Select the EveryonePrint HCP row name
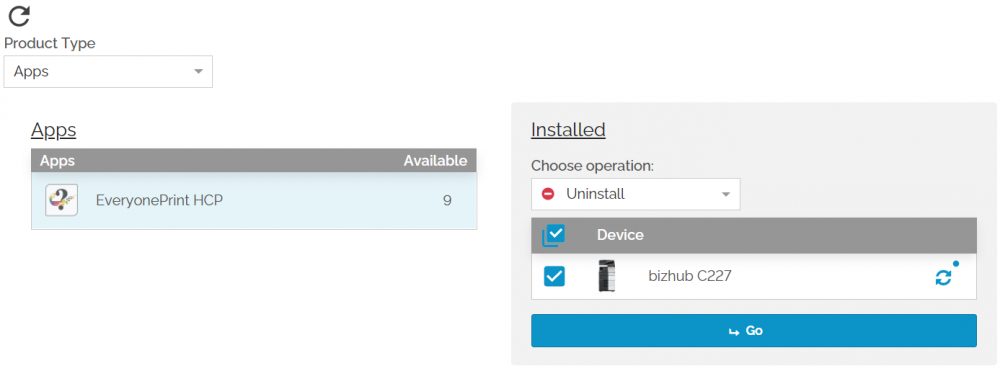 [x=159, y=200]
